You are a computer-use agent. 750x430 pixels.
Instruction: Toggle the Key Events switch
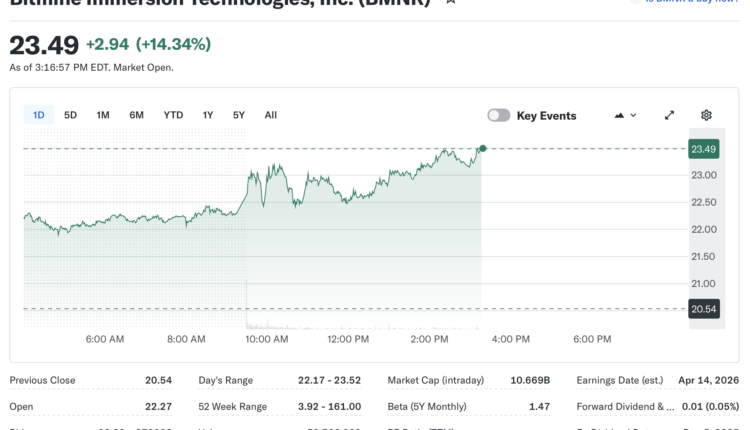498,115
